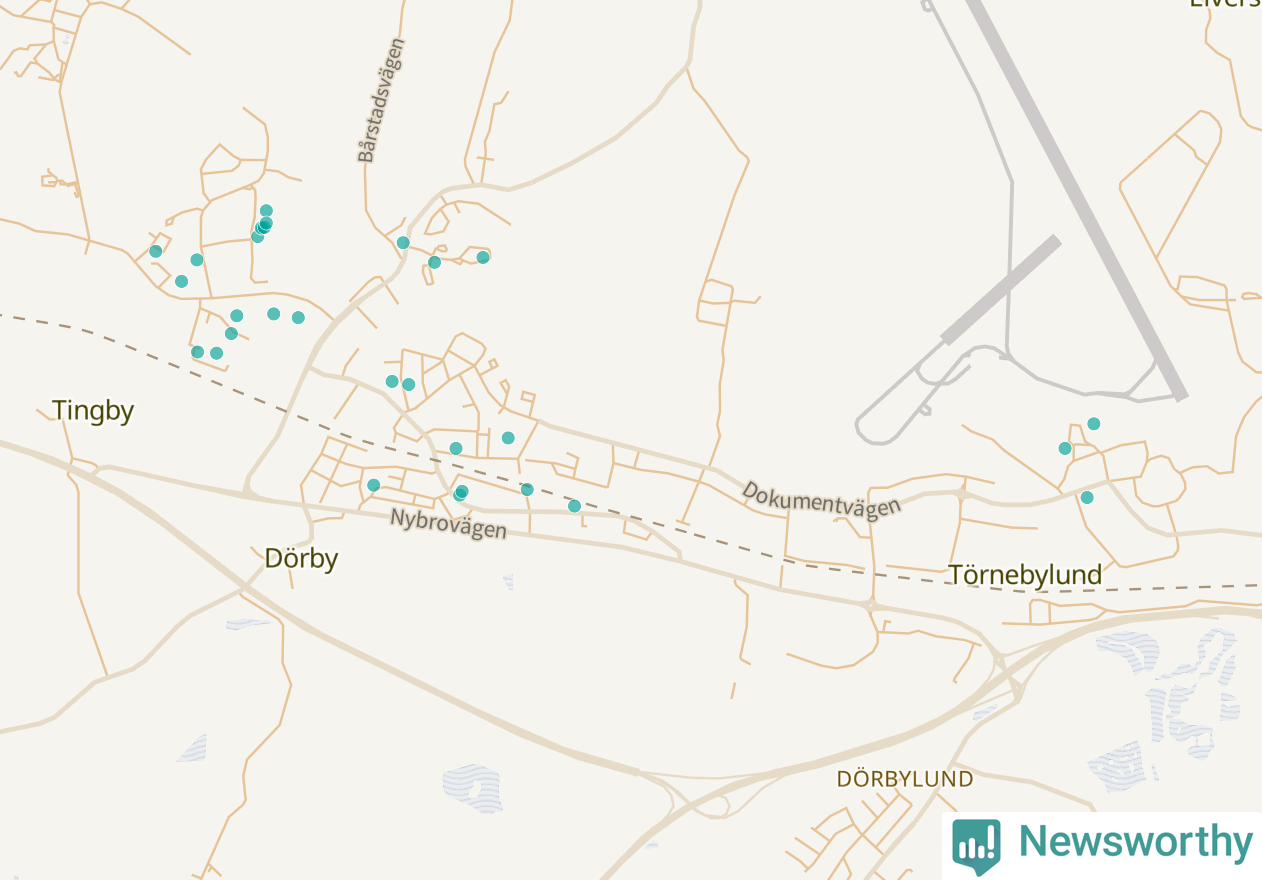Select the Dörby place label

point(301,558)
